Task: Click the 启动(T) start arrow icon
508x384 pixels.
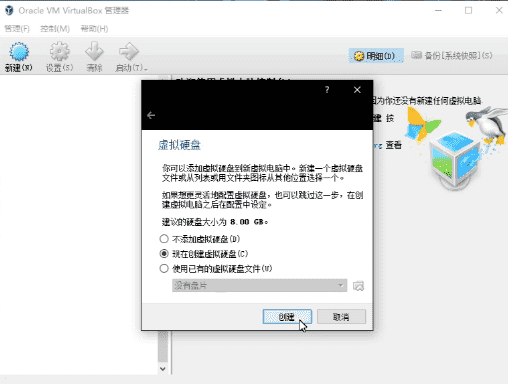Action: point(129,52)
